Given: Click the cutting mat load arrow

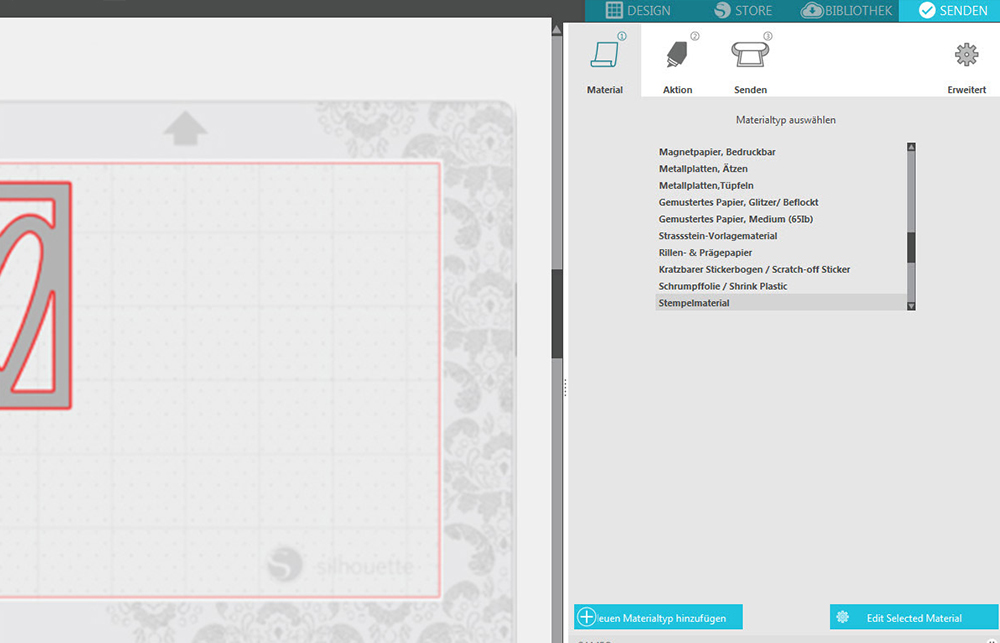Looking at the screenshot, I should (x=185, y=128).
